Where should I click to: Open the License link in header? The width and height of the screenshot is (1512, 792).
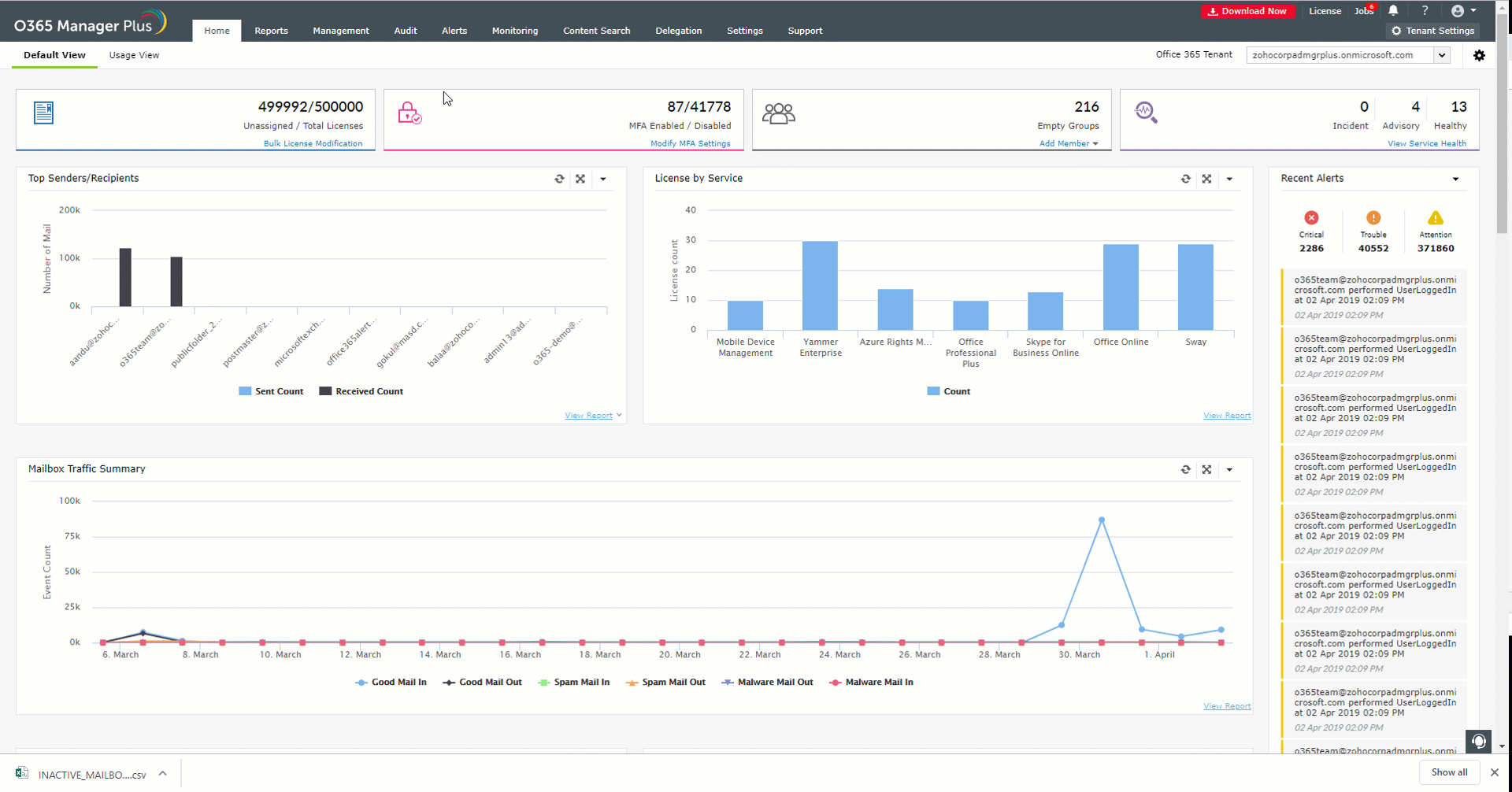coord(1325,11)
